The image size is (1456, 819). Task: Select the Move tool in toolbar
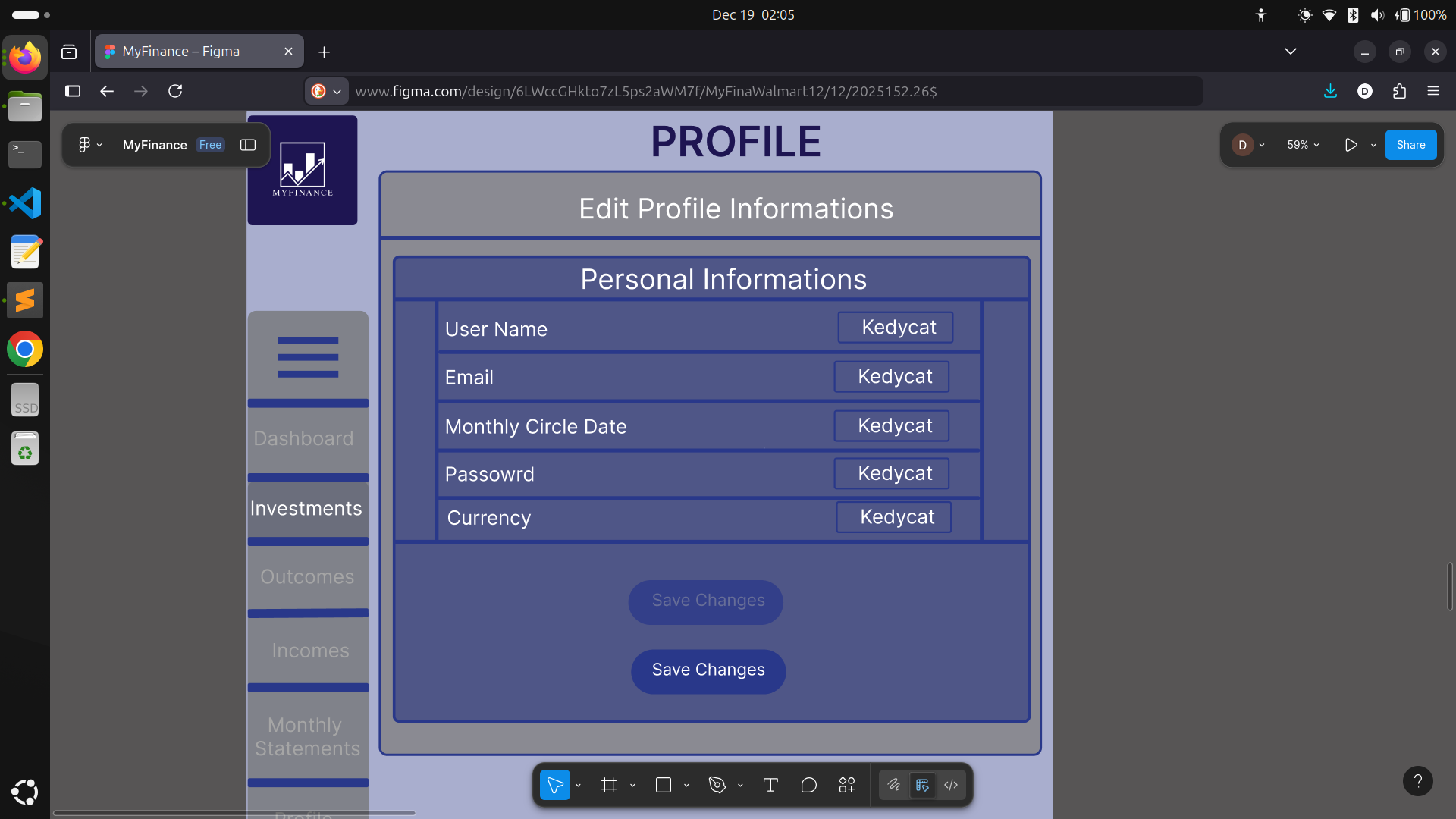point(554,785)
